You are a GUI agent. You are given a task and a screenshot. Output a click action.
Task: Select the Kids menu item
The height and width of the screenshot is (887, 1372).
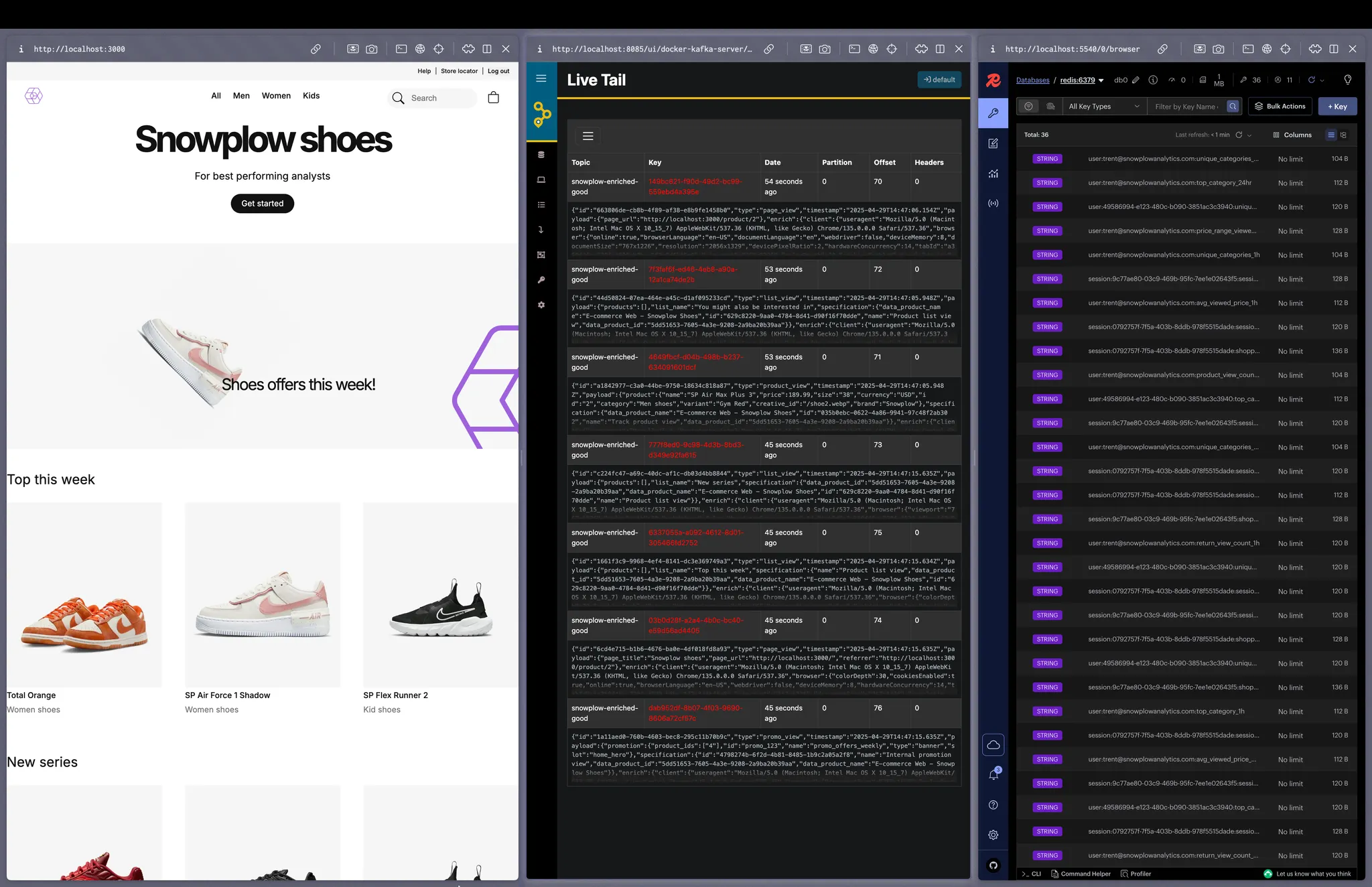[x=312, y=96]
